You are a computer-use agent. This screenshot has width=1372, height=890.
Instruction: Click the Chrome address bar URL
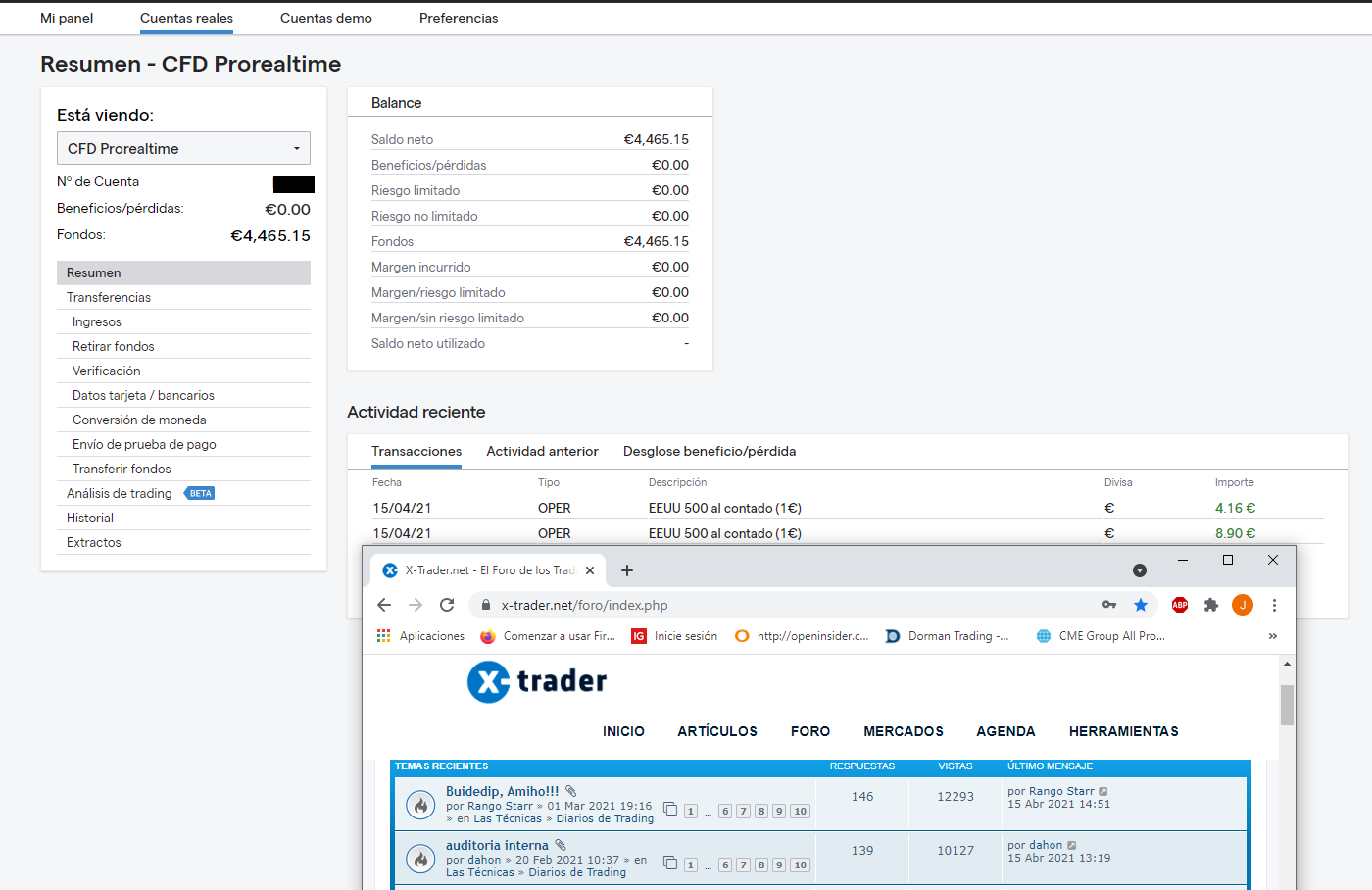click(585, 605)
